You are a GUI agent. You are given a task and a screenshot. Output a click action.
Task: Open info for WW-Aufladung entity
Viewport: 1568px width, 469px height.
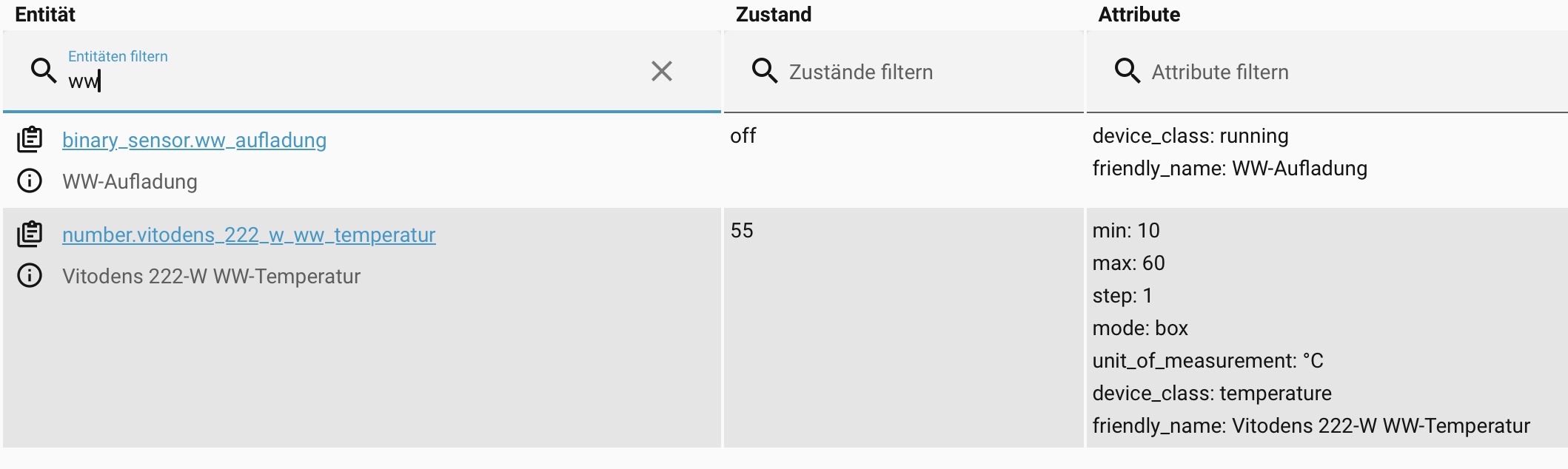click(30, 181)
